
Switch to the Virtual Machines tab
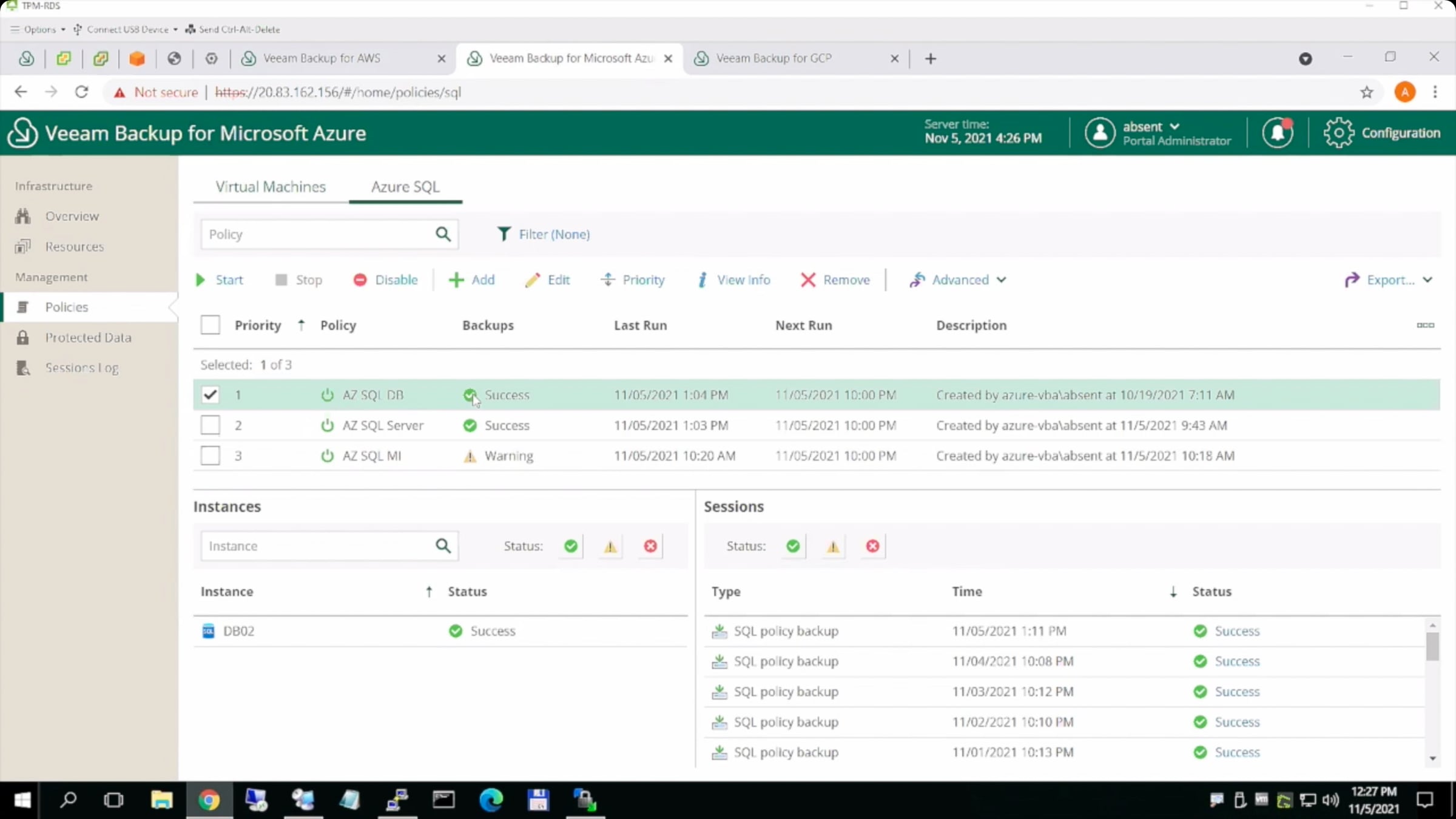[x=271, y=187]
